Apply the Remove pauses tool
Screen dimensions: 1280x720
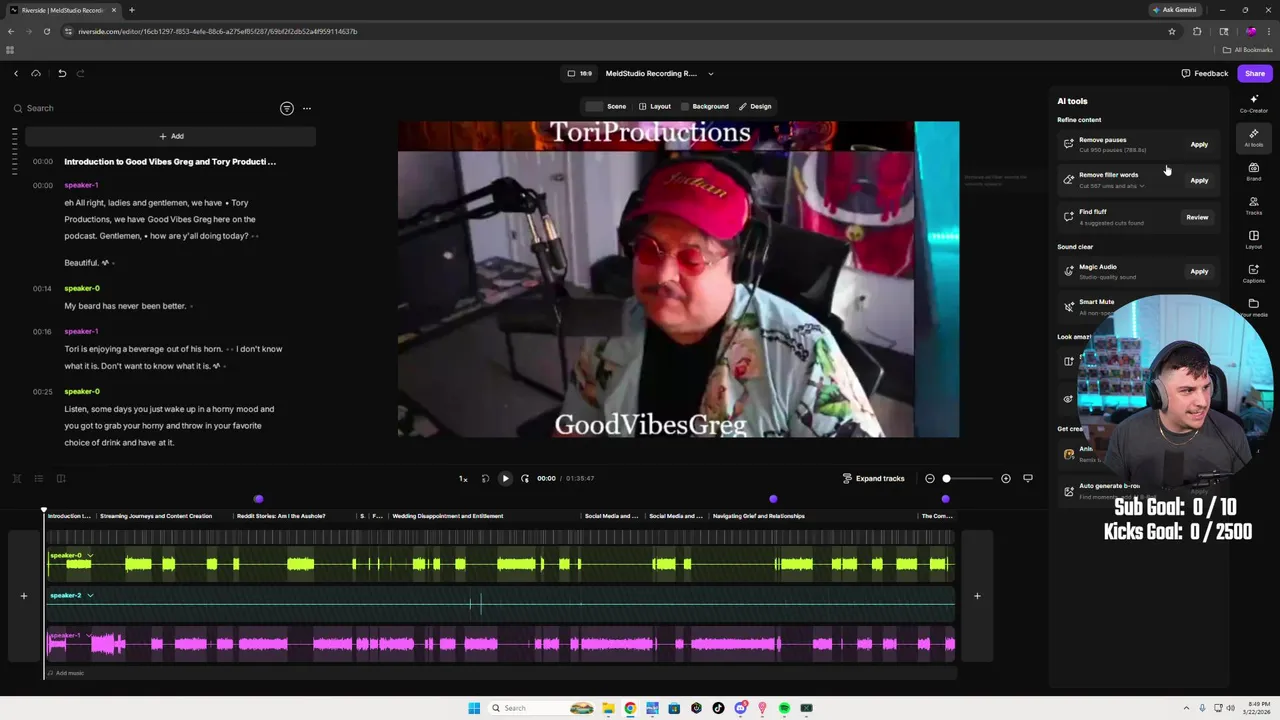tap(1199, 144)
